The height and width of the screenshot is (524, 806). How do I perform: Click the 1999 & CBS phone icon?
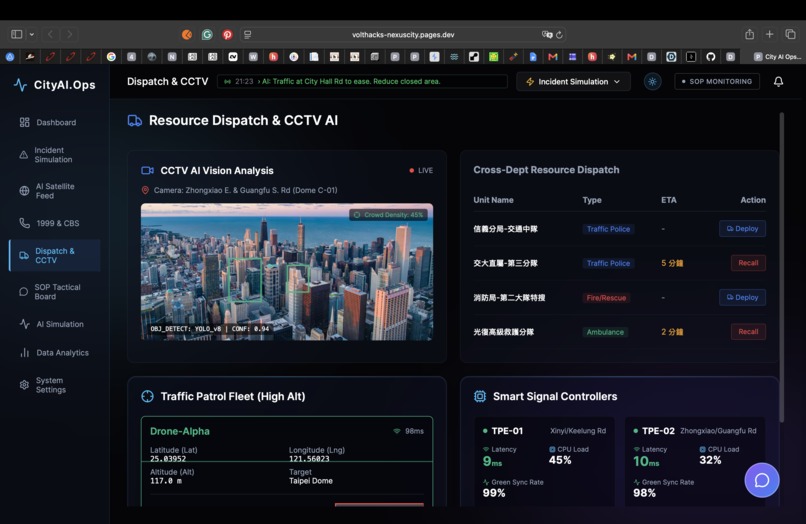click(24, 223)
